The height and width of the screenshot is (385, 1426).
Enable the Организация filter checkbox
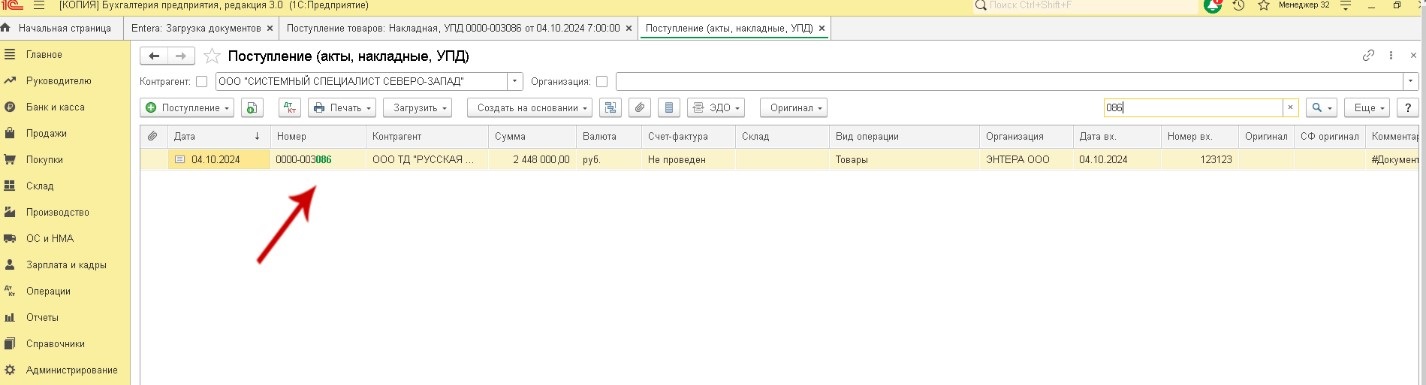pos(601,81)
